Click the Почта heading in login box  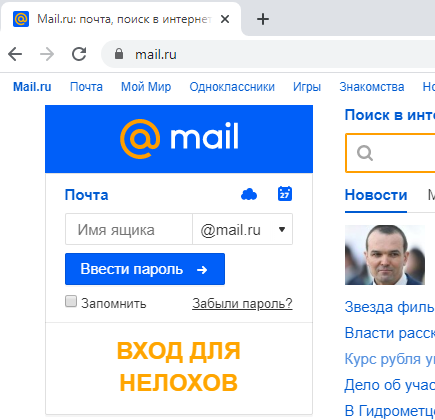pos(87,195)
